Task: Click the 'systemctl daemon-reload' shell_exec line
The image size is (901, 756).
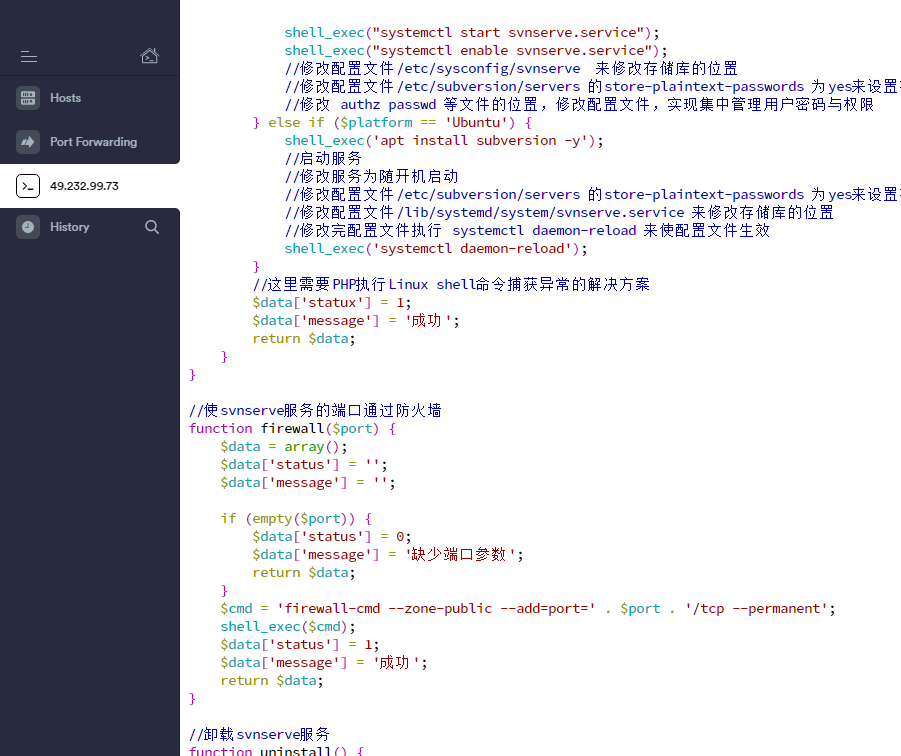Action: (x=436, y=248)
